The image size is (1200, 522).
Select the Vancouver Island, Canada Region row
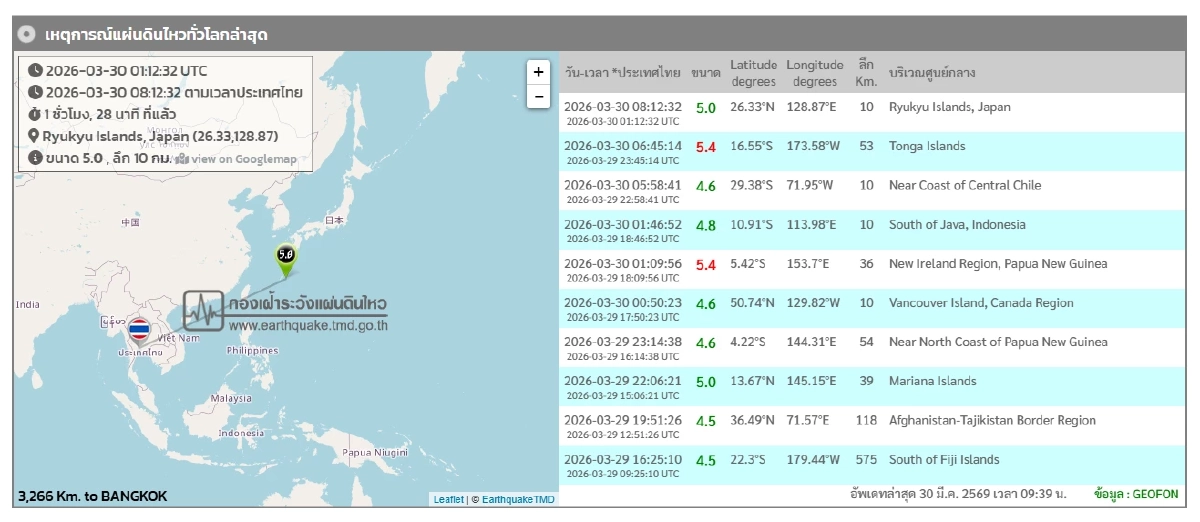tap(870, 308)
